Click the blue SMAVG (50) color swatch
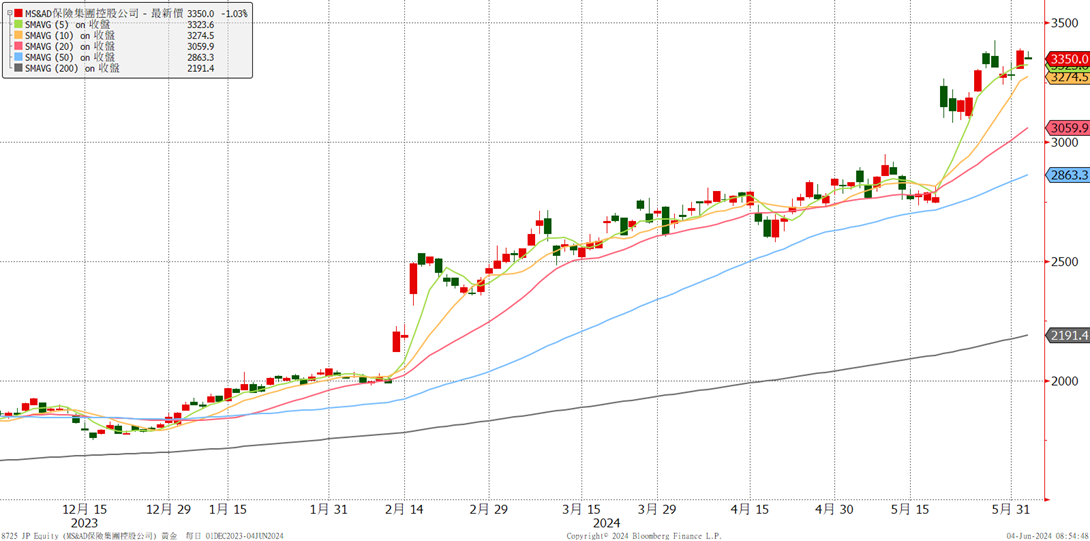The image size is (1090, 541). pos(19,57)
